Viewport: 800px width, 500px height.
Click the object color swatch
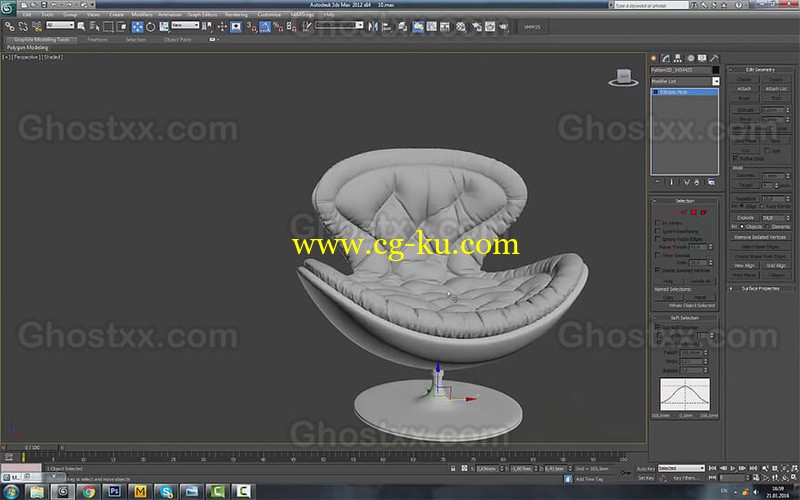[x=716, y=70]
